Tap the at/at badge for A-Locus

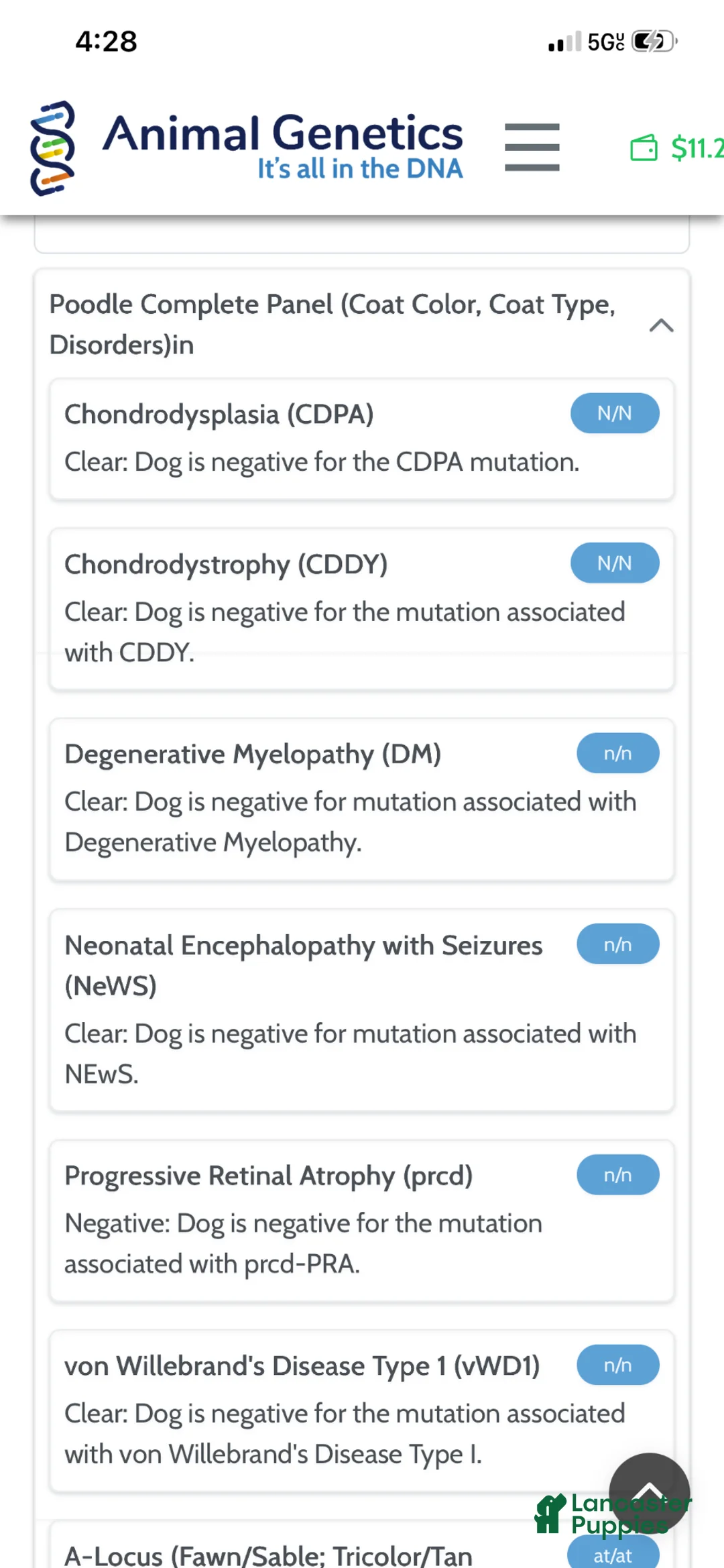pos(612,1555)
